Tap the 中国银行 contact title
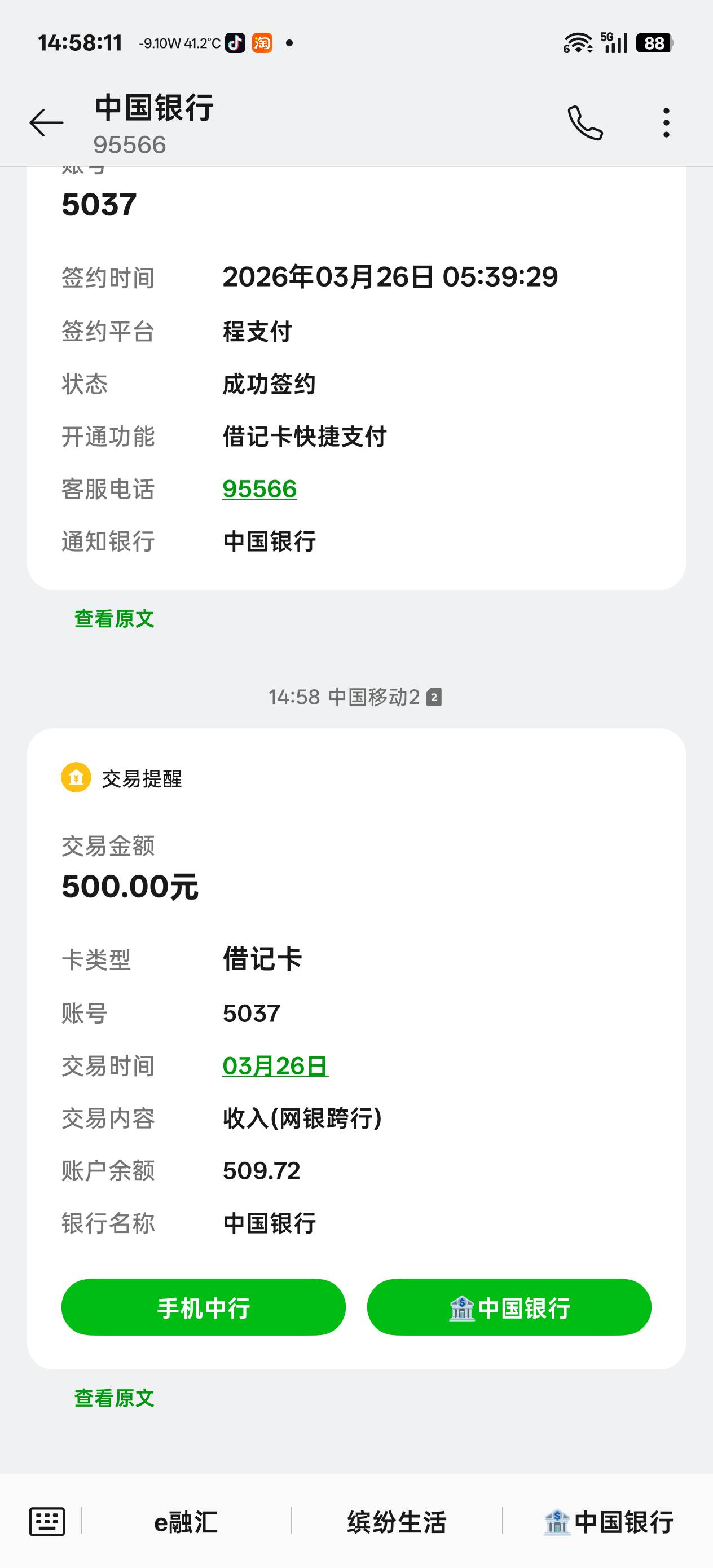The height and width of the screenshot is (1568, 713). tap(154, 108)
